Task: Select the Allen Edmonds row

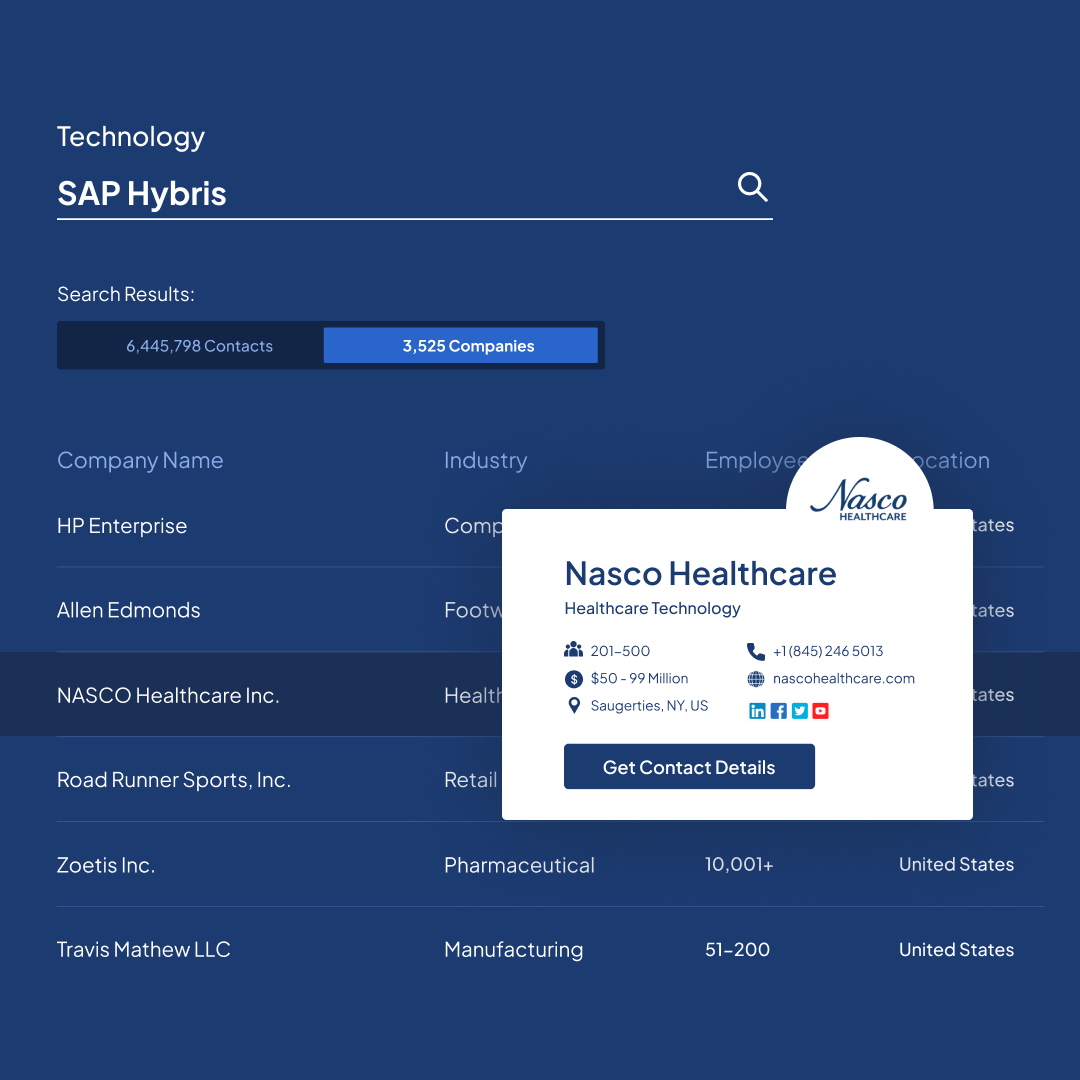Action: [x=550, y=610]
